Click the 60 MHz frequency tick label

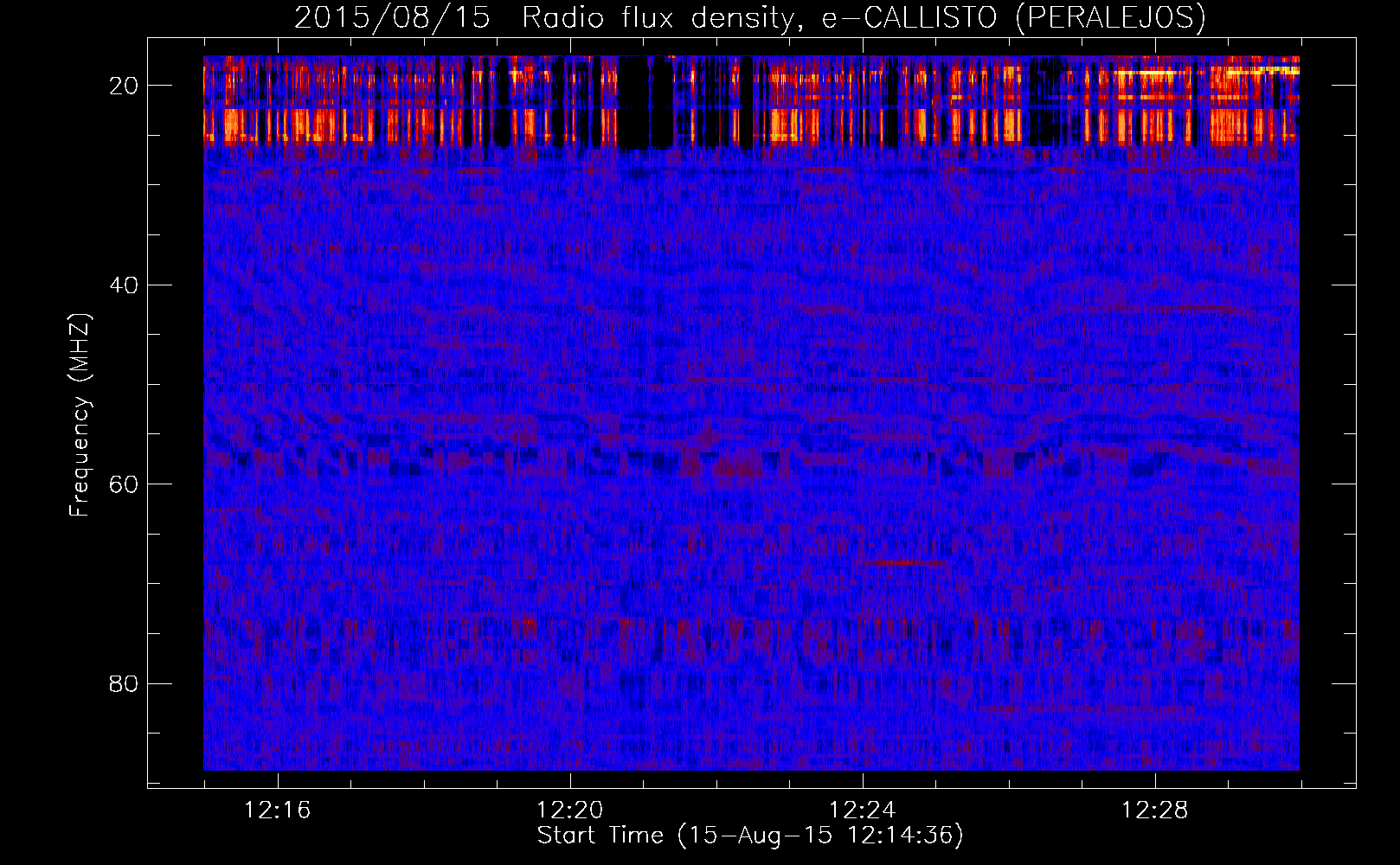[124, 484]
